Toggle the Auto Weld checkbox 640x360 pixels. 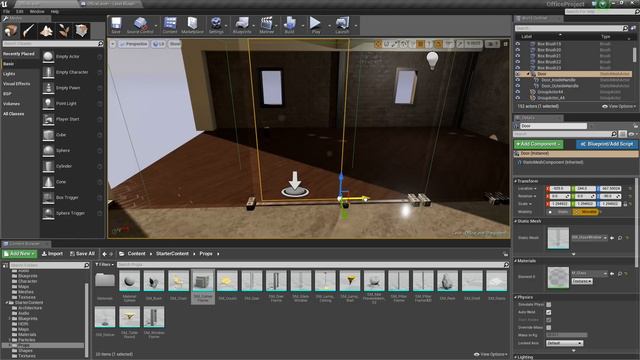pos(549,312)
